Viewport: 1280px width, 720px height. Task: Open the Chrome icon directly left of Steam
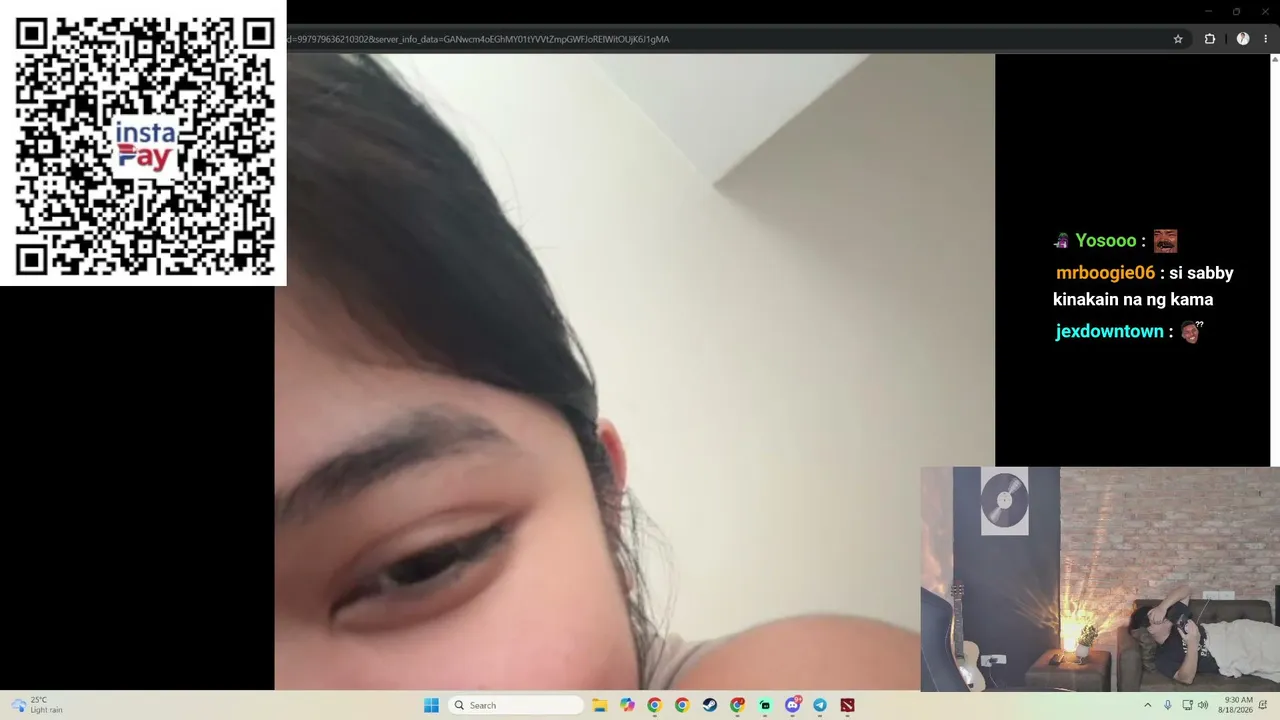682,705
